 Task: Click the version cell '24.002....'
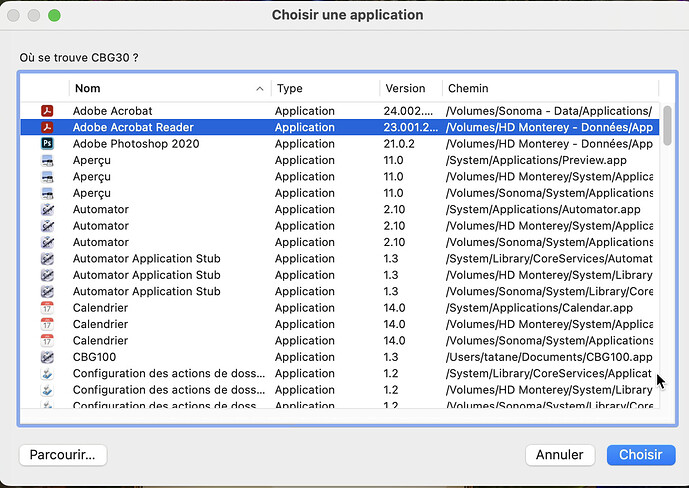click(408, 111)
